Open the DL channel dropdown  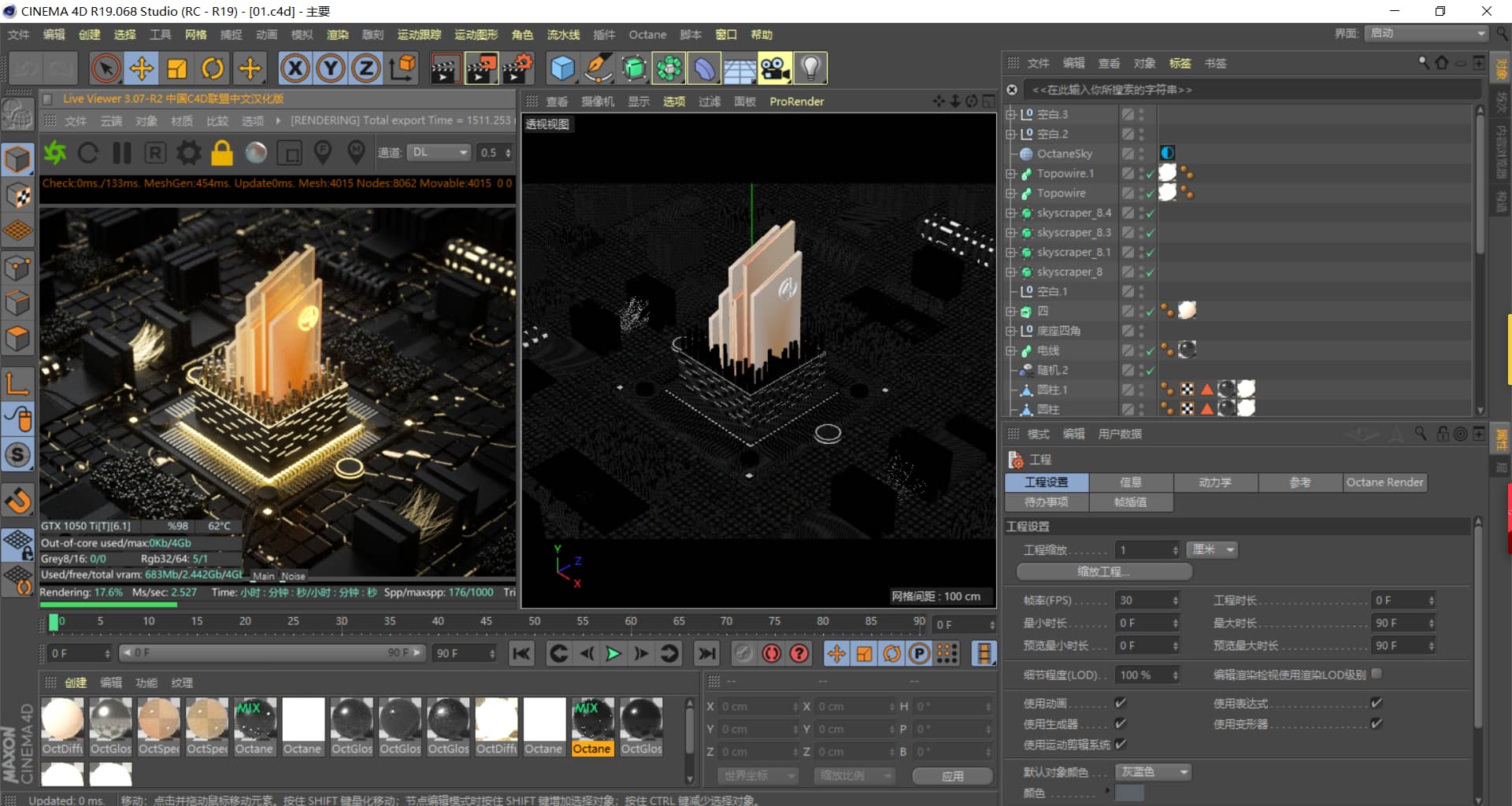click(439, 153)
